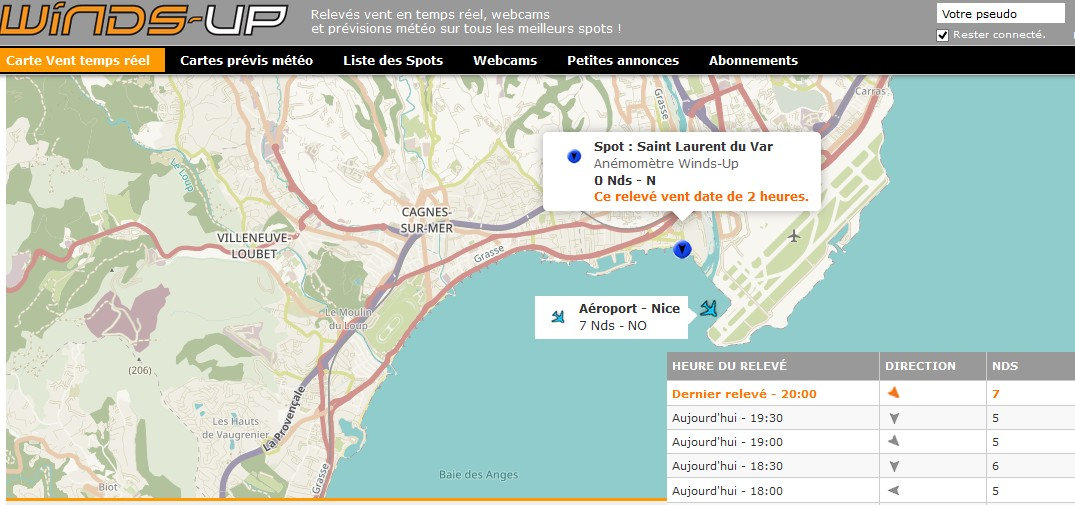Click the Aéroport - Nice label
The height and width of the screenshot is (505, 1075).
pyautogui.click(x=629, y=308)
